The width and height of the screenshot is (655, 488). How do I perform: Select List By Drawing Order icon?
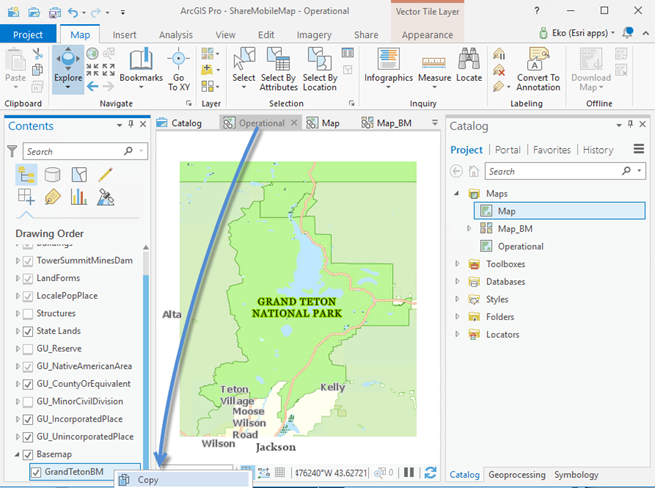coord(26,175)
